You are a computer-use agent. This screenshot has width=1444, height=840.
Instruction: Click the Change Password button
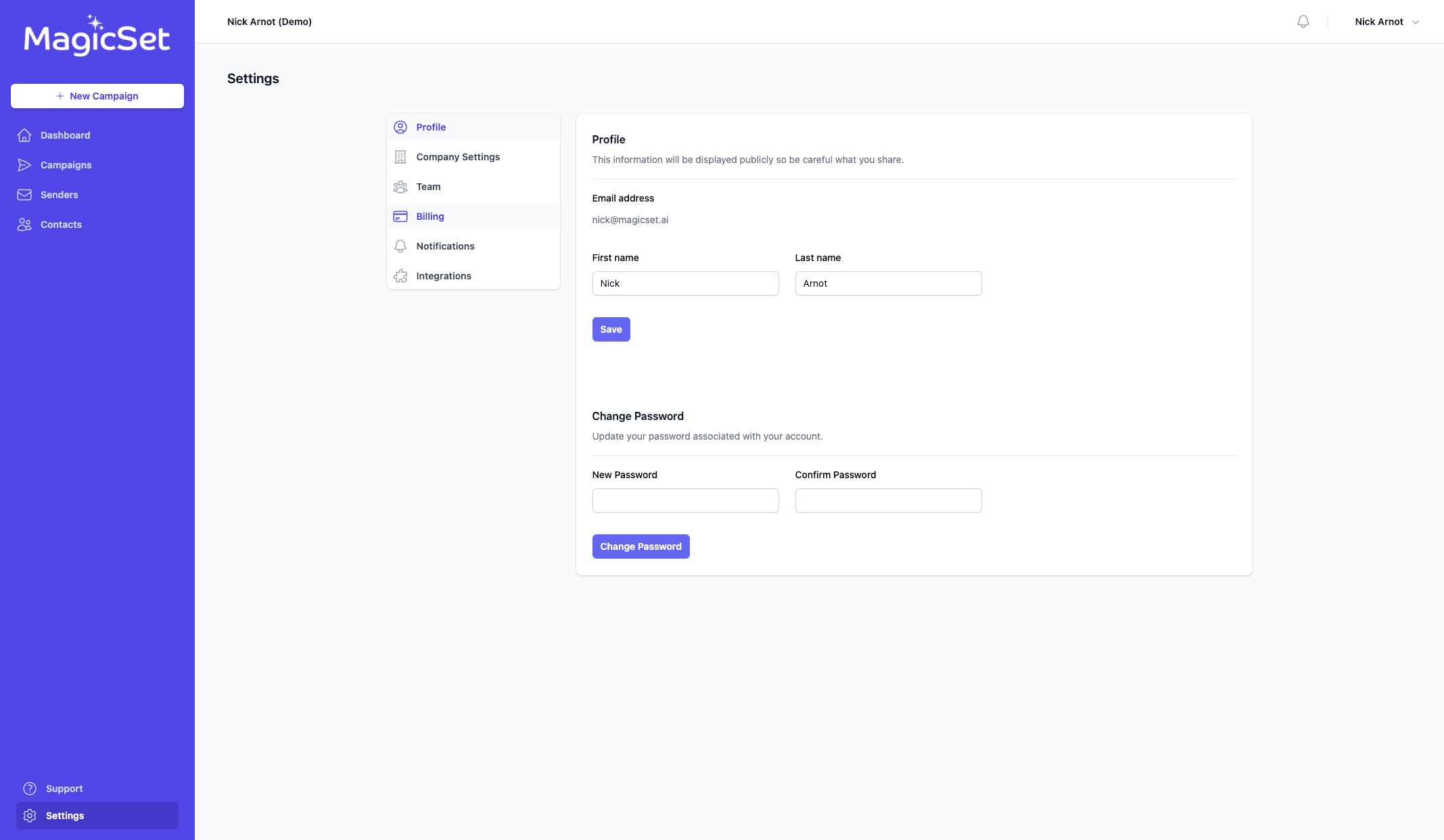(x=641, y=546)
